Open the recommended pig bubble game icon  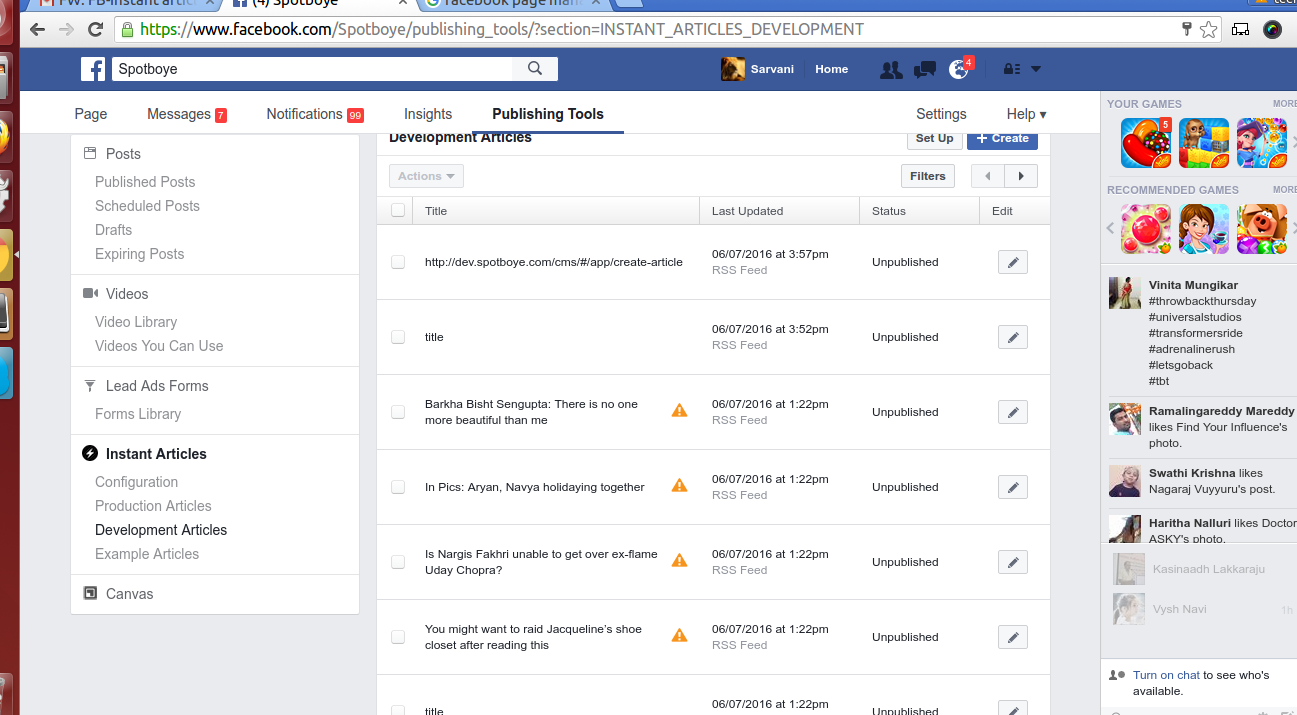click(1262, 229)
